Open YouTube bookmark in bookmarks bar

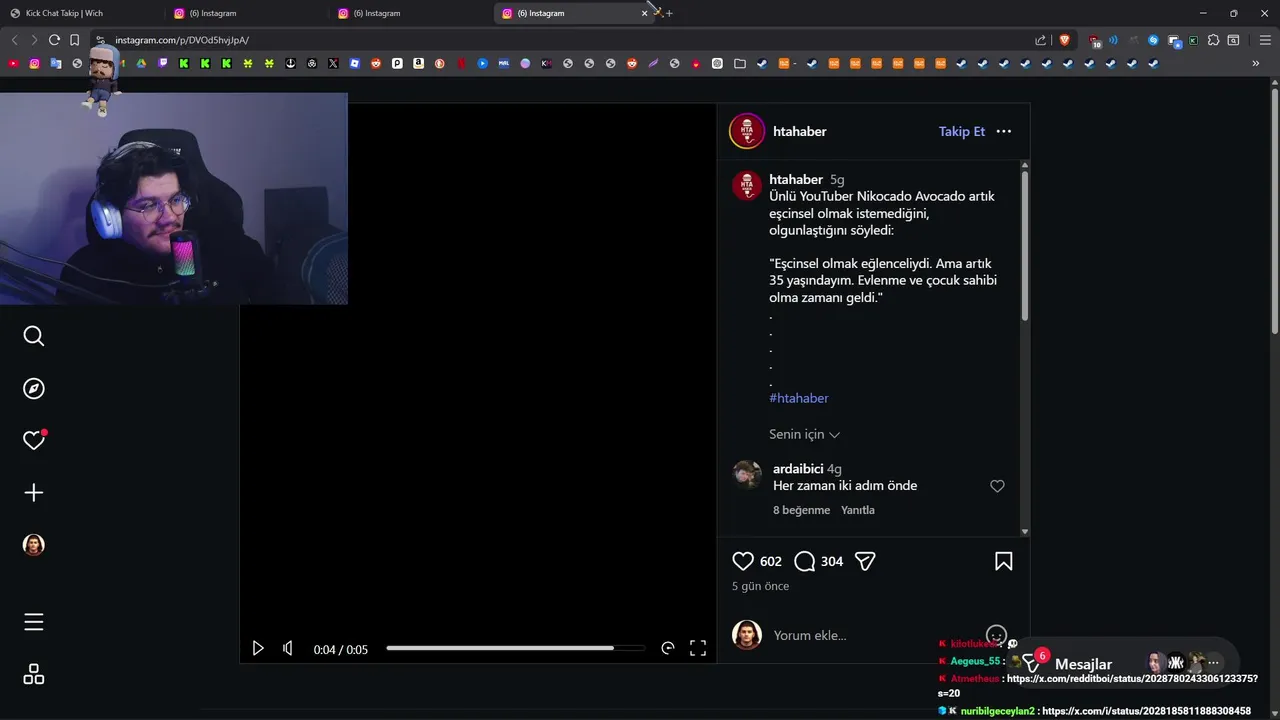(x=13, y=63)
